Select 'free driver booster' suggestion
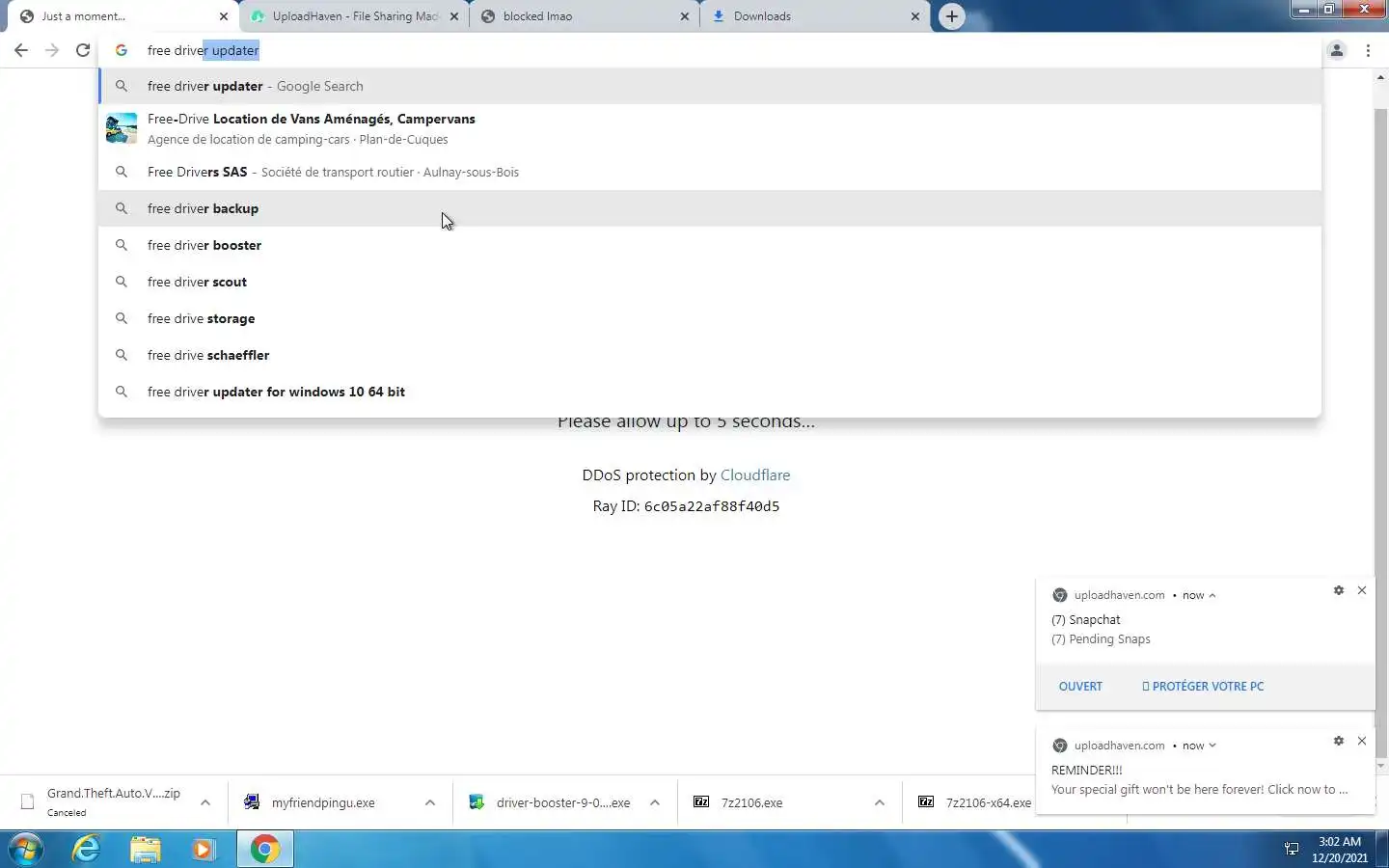 click(x=710, y=245)
